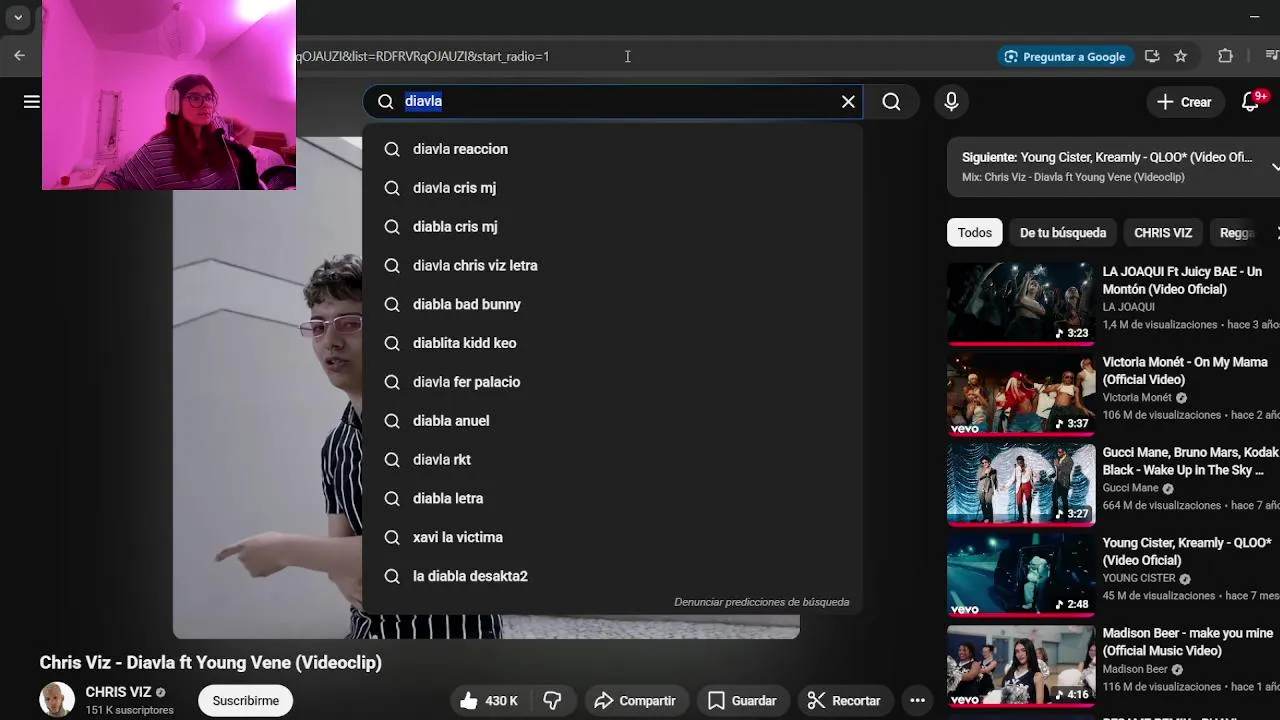Like the video with thumbs up
Image resolution: width=1280 pixels, height=720 pixels.
(489, 701)
